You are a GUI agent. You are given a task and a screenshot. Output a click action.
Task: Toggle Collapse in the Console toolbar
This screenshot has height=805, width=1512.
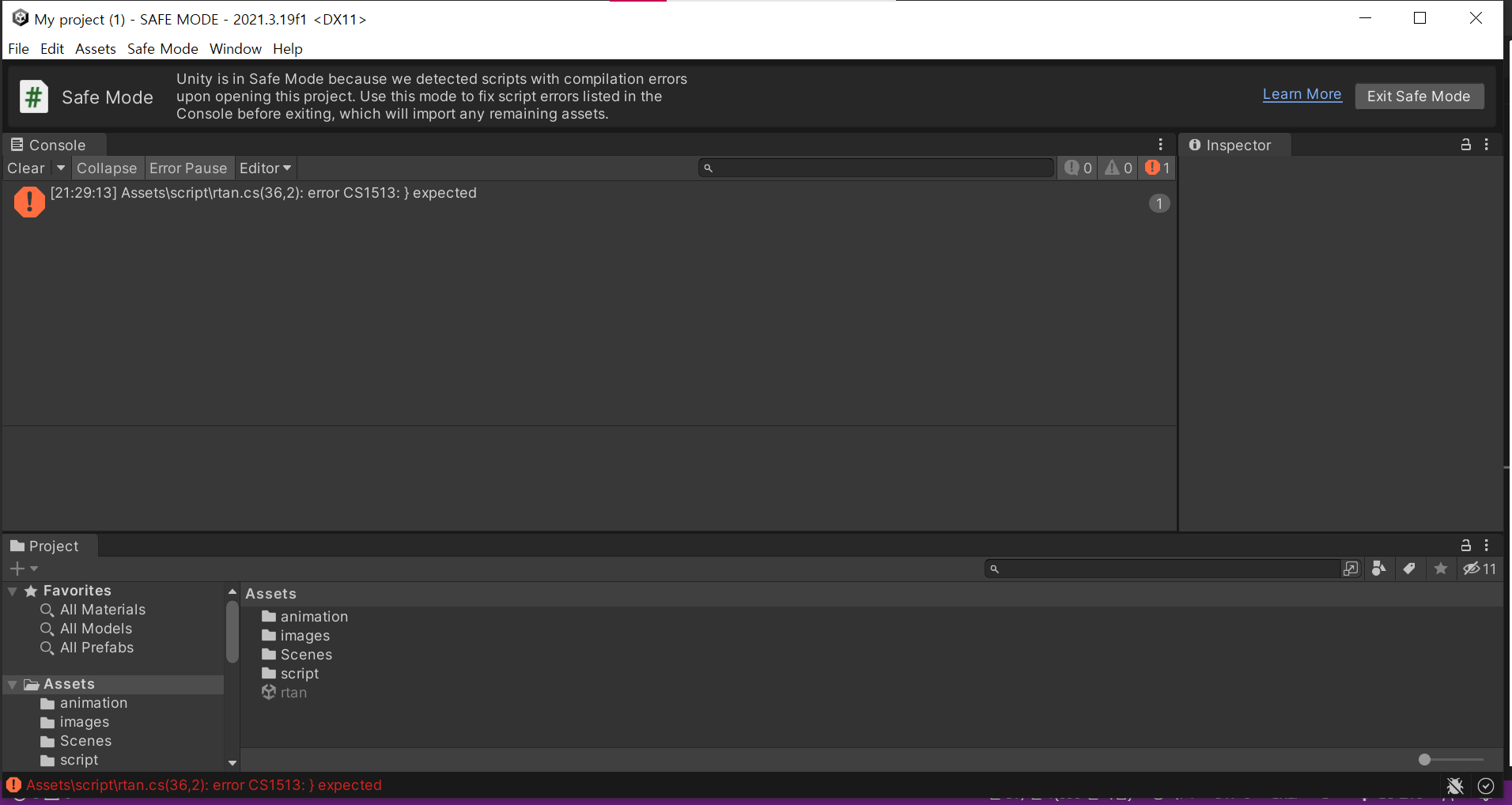coord(107,168)
